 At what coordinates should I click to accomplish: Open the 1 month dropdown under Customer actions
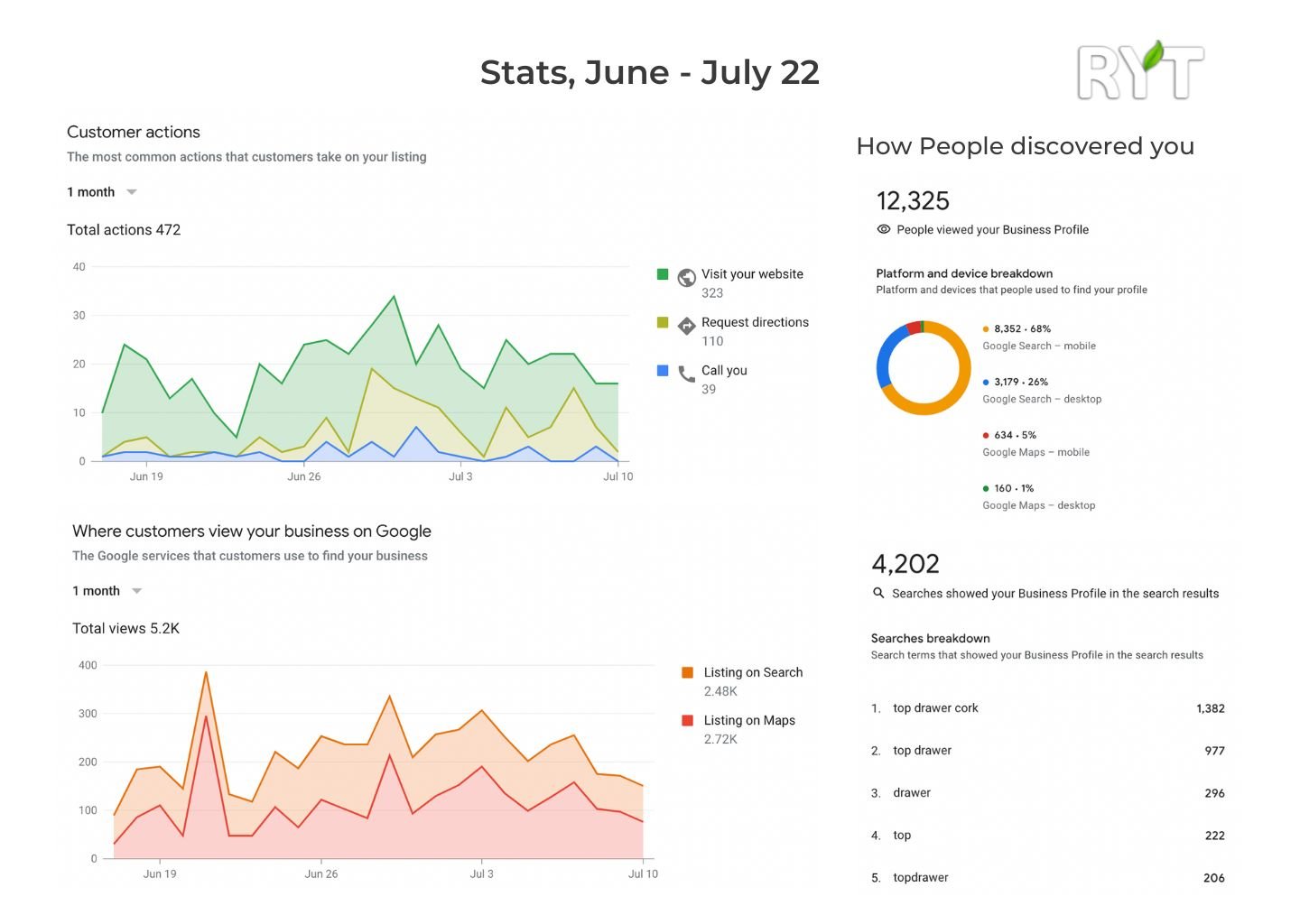click(x=102, y=192)
